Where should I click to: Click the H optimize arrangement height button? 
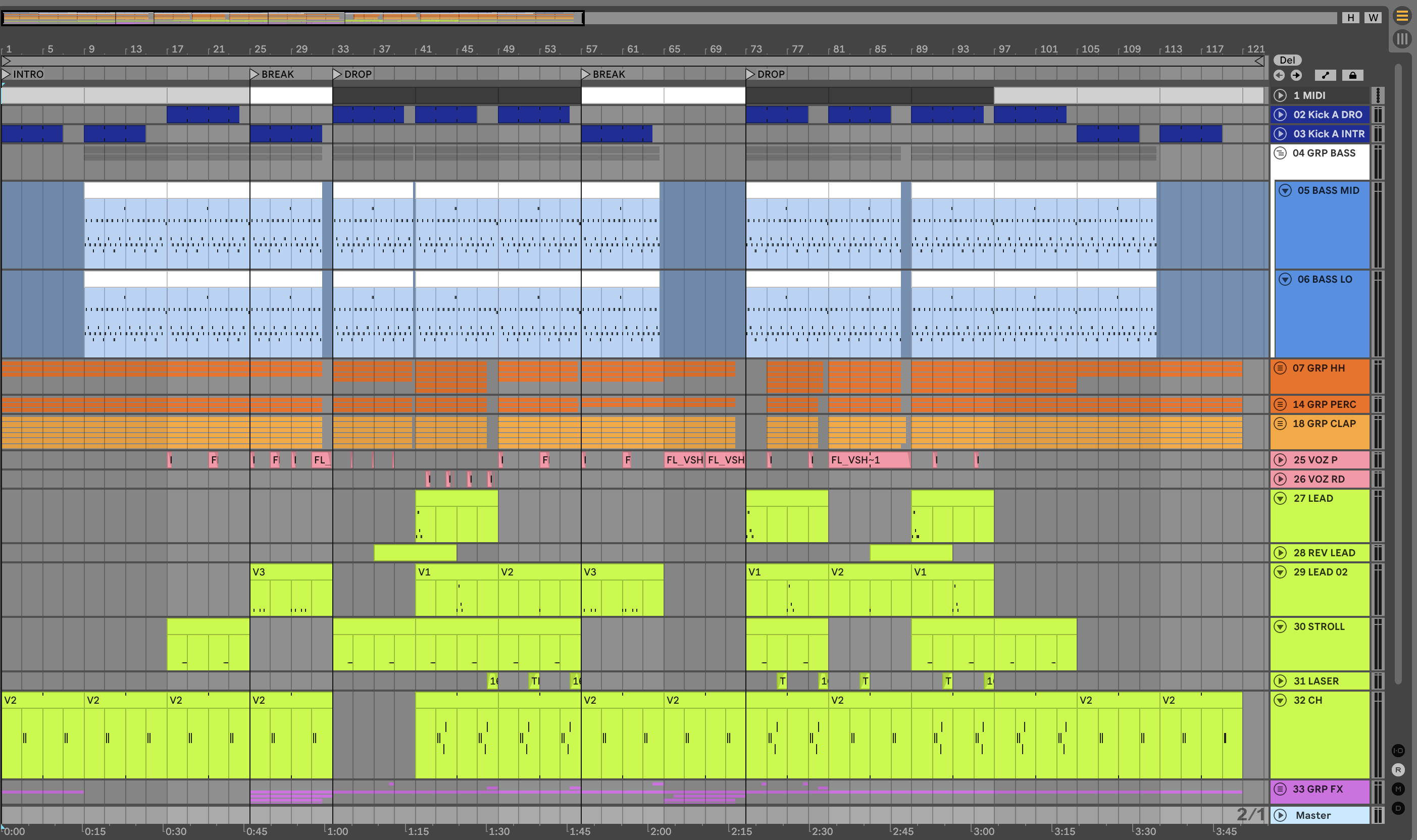pyautogui.click(x=1350, y=18)
